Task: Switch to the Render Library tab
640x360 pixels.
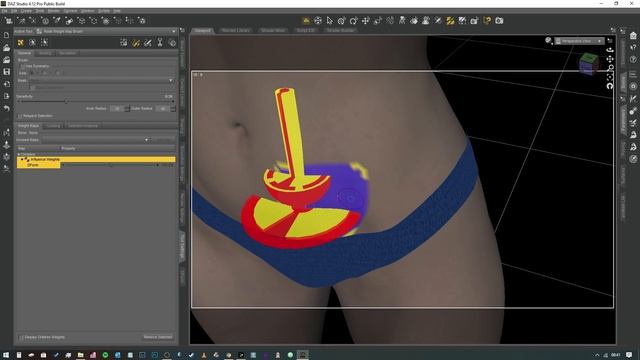Action: [x=236, y=31]
